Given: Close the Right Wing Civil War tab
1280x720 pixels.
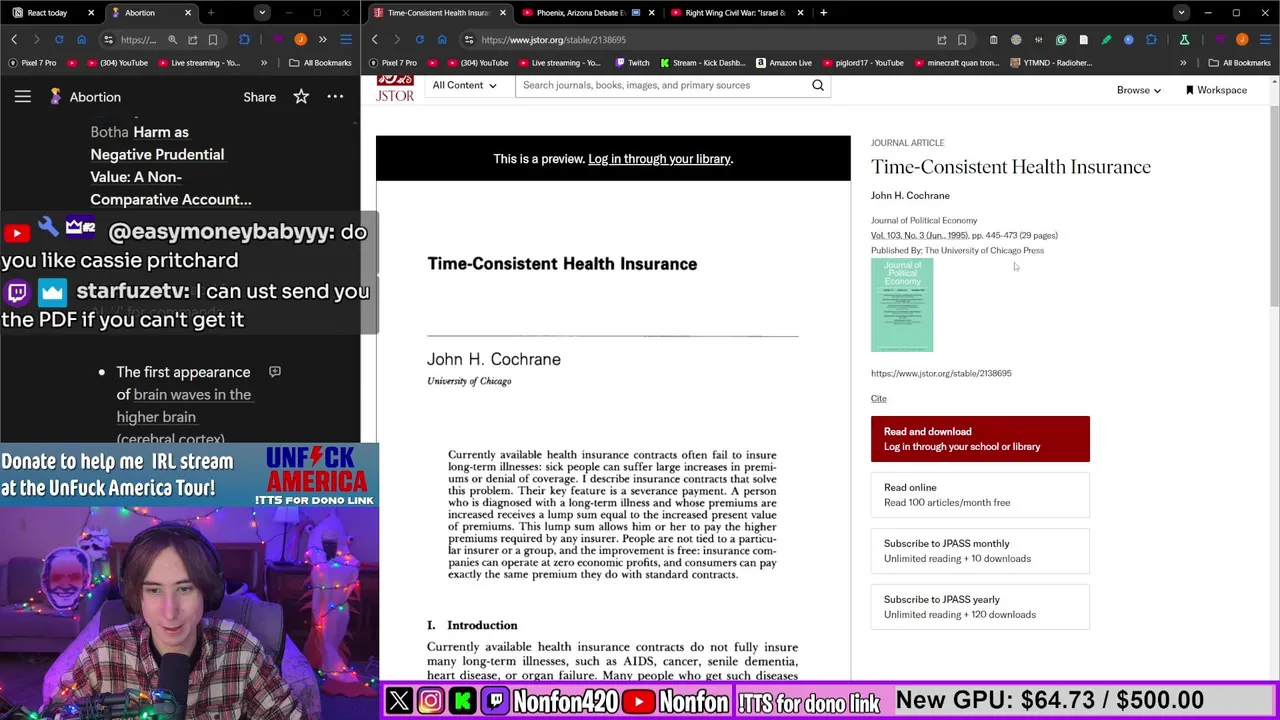Looking at the screenshot, I should (799, 13).
